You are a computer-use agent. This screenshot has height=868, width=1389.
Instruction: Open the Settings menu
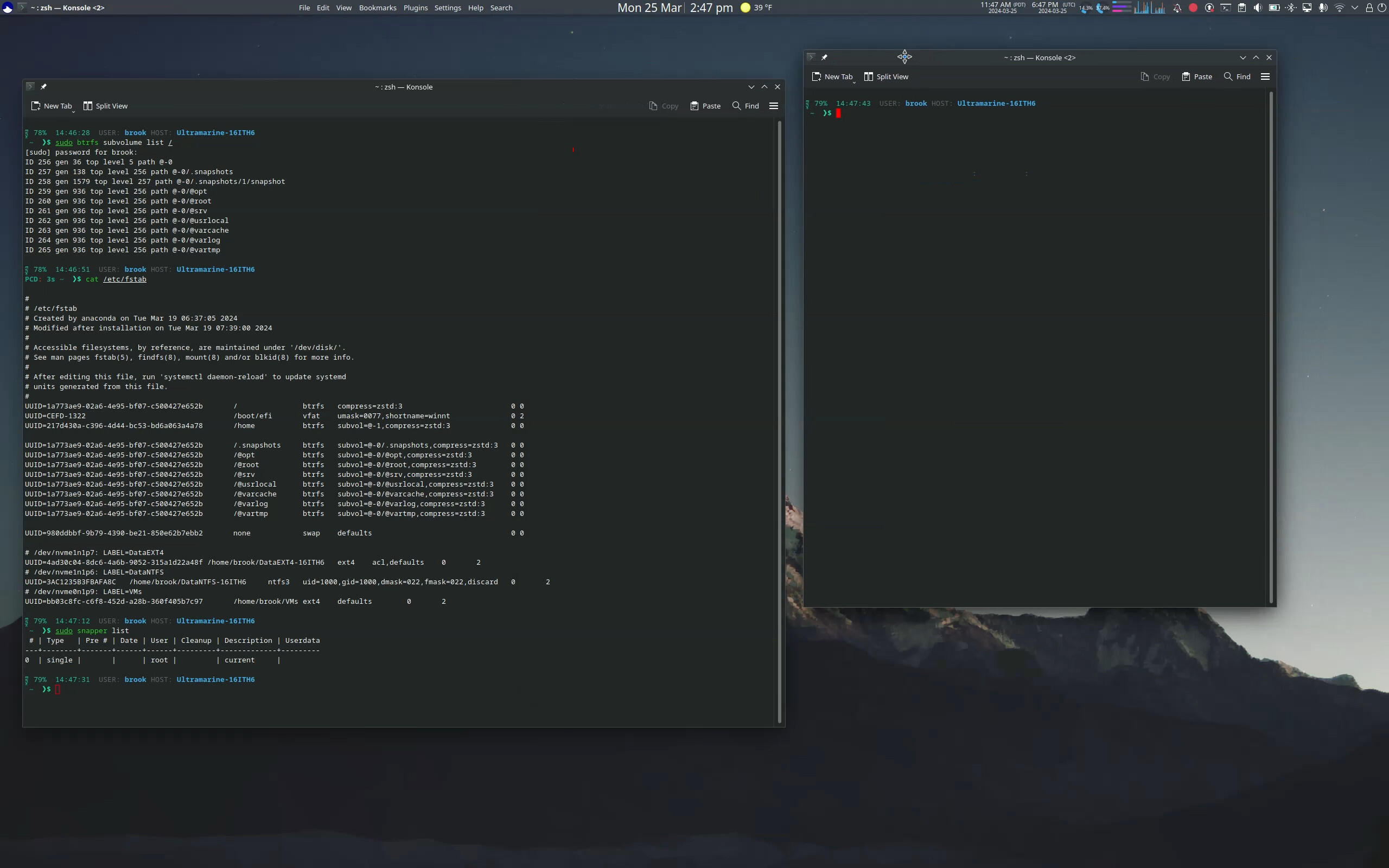pos(448,8)
